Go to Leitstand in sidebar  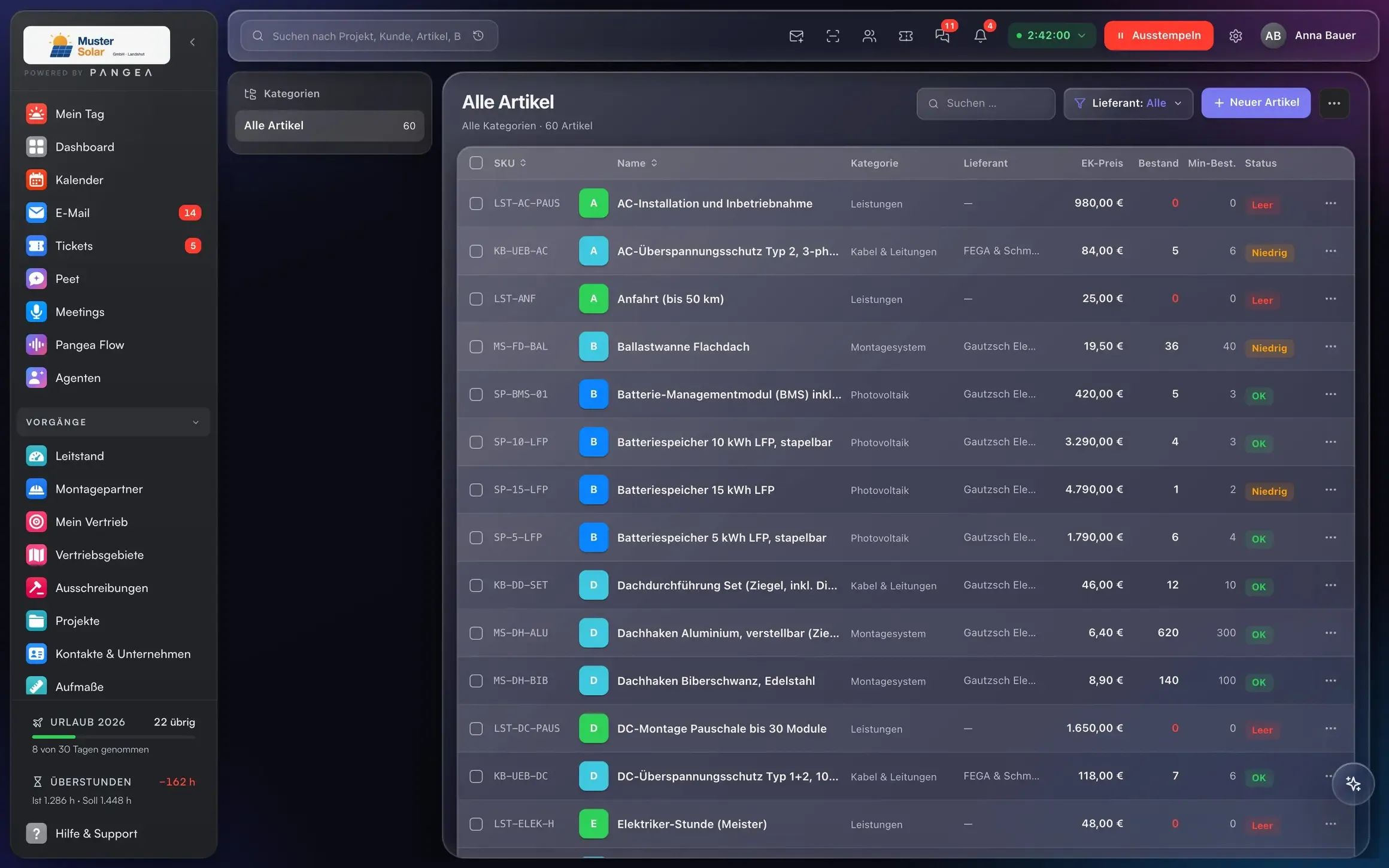click(113, 456)
